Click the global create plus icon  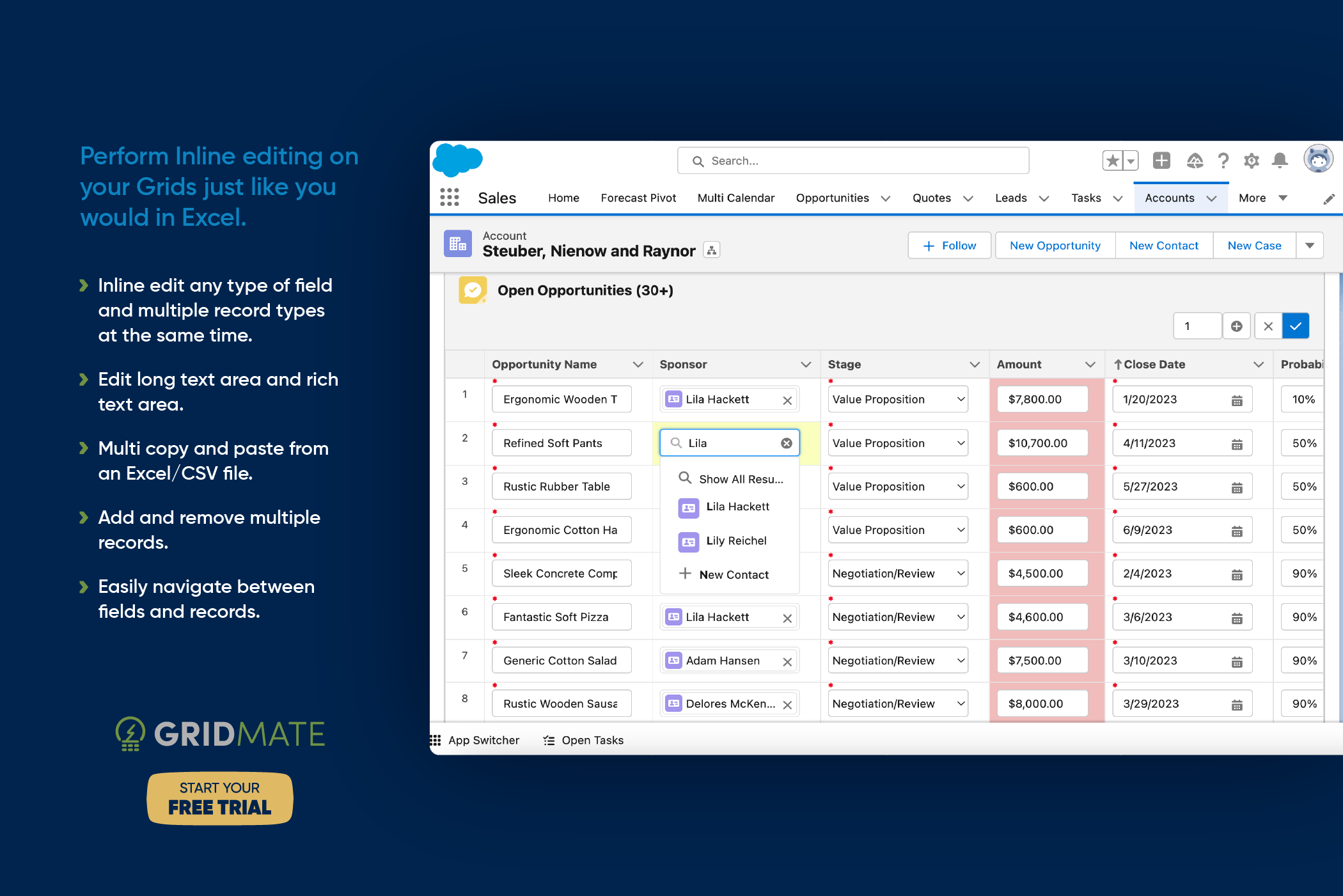(x=1161, y=161)
